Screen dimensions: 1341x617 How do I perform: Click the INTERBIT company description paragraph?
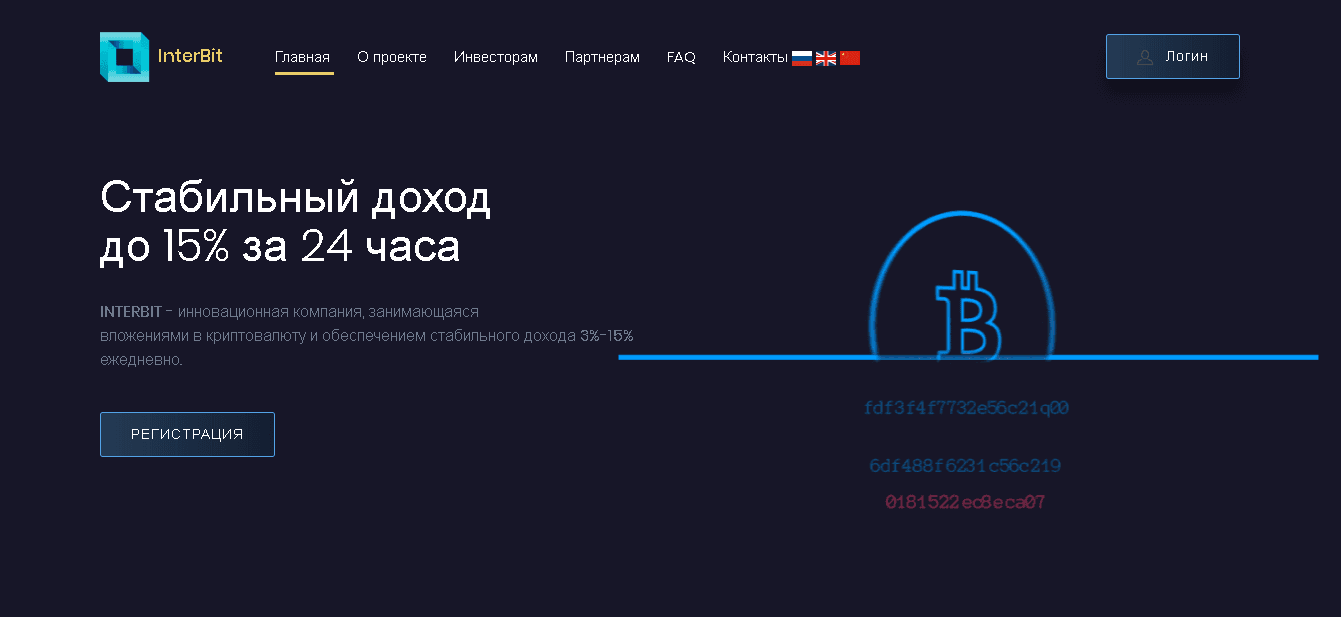point(366,335)
